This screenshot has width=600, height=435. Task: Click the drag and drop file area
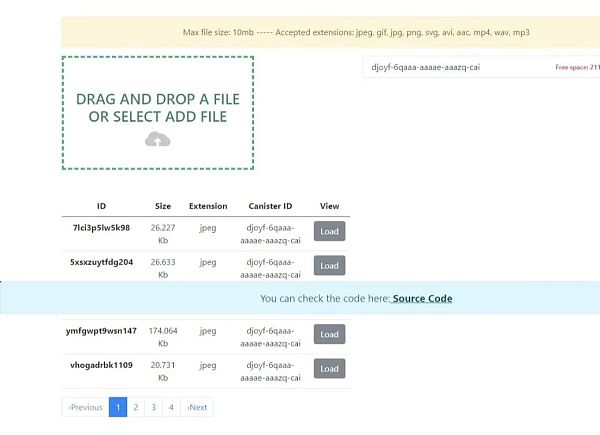(157, 112)
